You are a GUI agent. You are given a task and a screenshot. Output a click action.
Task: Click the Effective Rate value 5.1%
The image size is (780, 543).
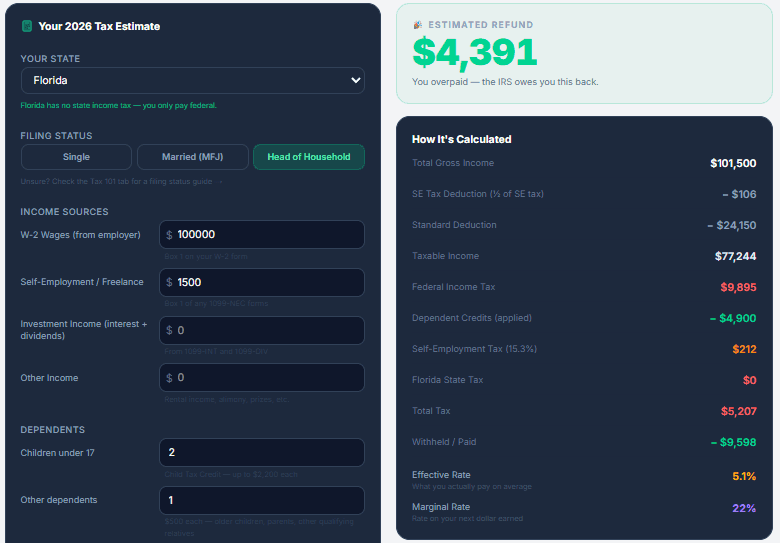click(744, 476)
